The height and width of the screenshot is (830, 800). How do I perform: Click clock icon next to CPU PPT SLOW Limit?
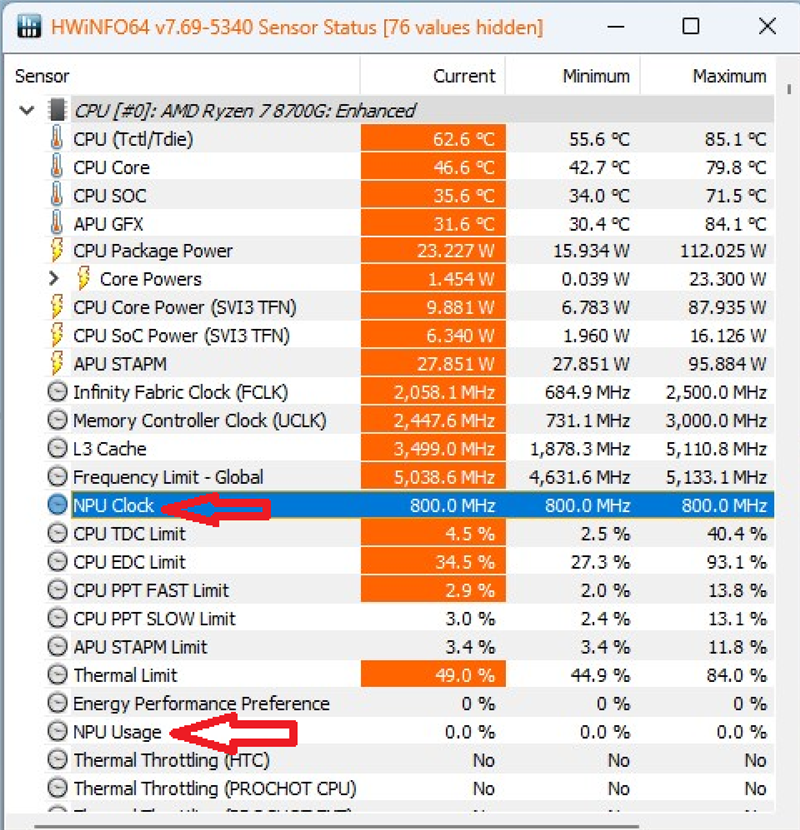point(57,618)
